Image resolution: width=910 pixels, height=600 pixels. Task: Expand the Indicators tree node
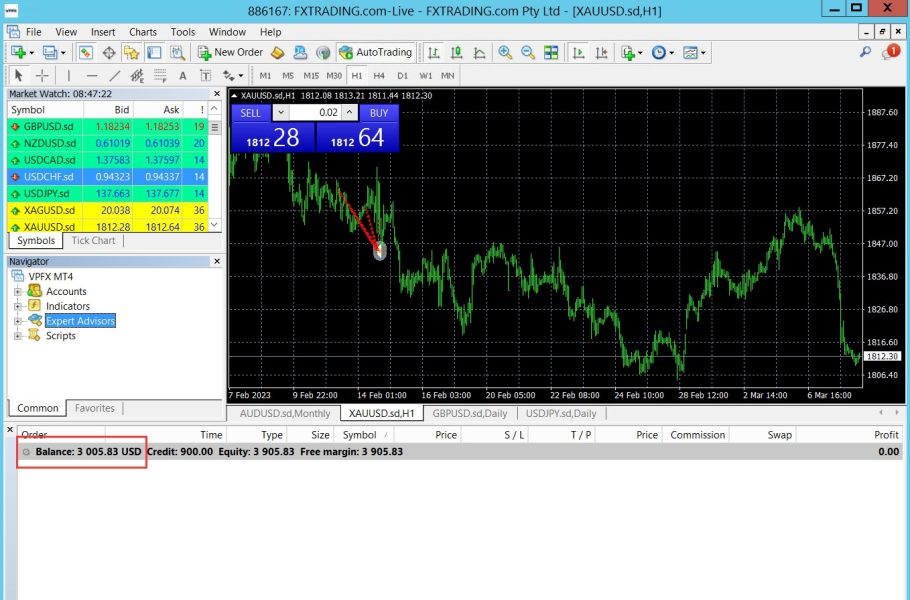(x=18, y=306)
